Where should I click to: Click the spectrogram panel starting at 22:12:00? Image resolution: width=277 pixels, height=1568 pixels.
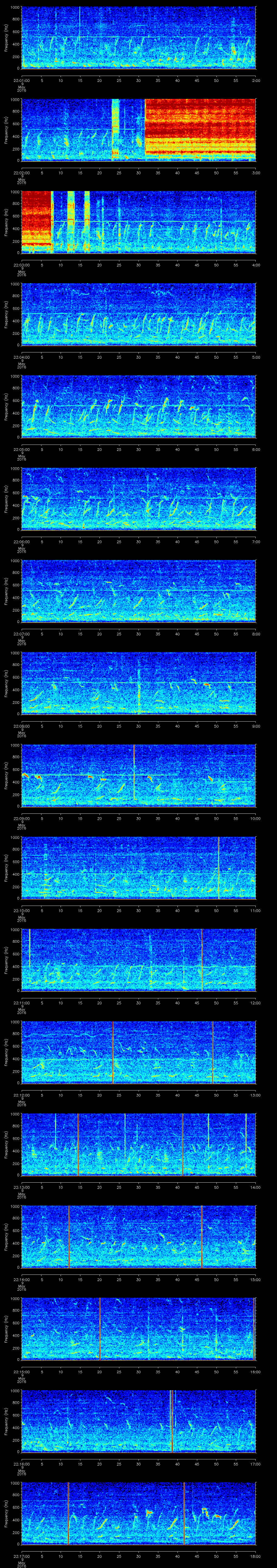point(138,1052)
